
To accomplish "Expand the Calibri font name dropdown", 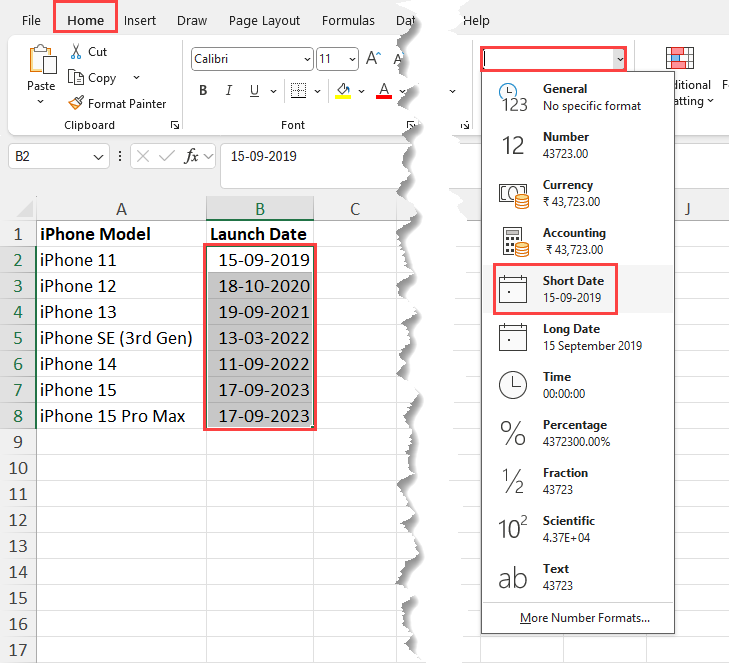I will [x=307, y=59].
